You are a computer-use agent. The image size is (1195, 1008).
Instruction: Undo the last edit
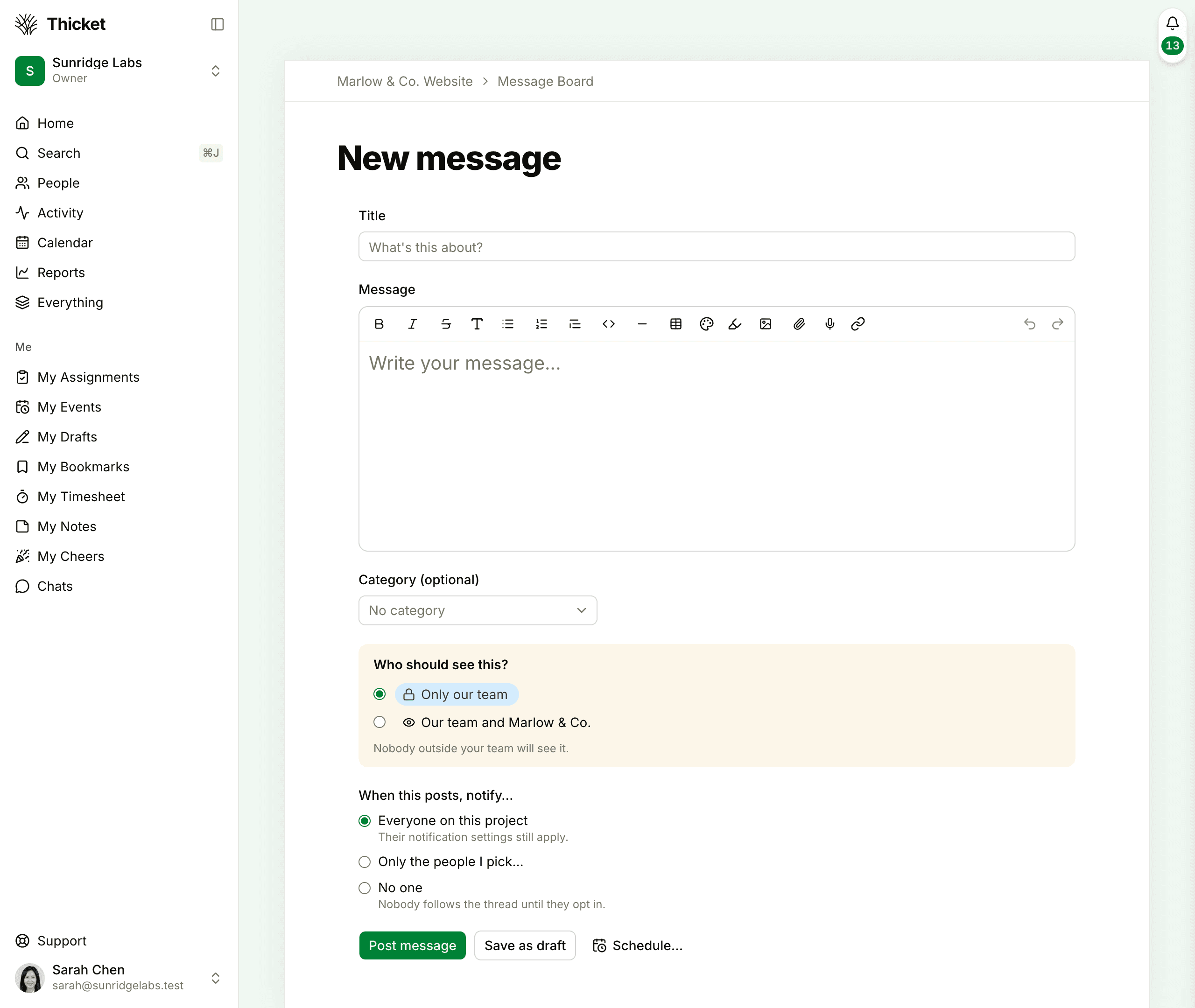pos(1029,324)
